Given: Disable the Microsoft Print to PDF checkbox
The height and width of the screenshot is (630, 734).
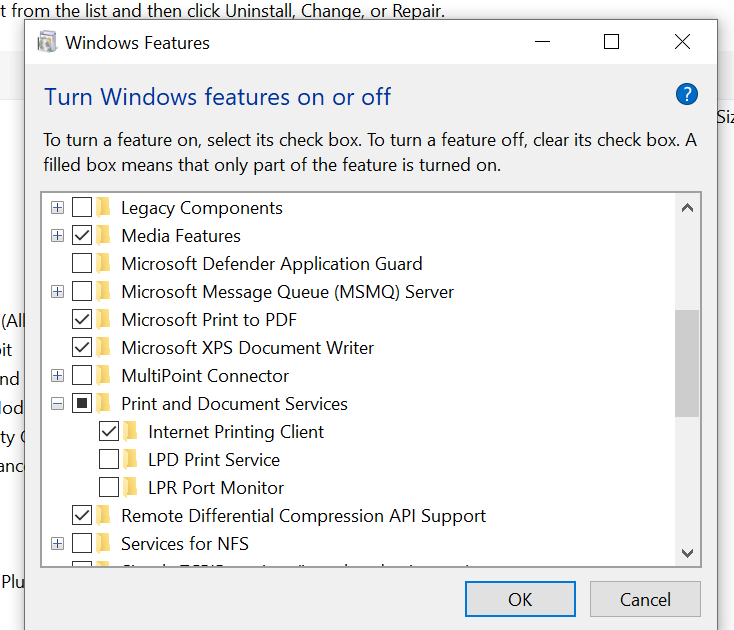Looking at the screenshot, I should pyautogui.click(x=82, y=320).
